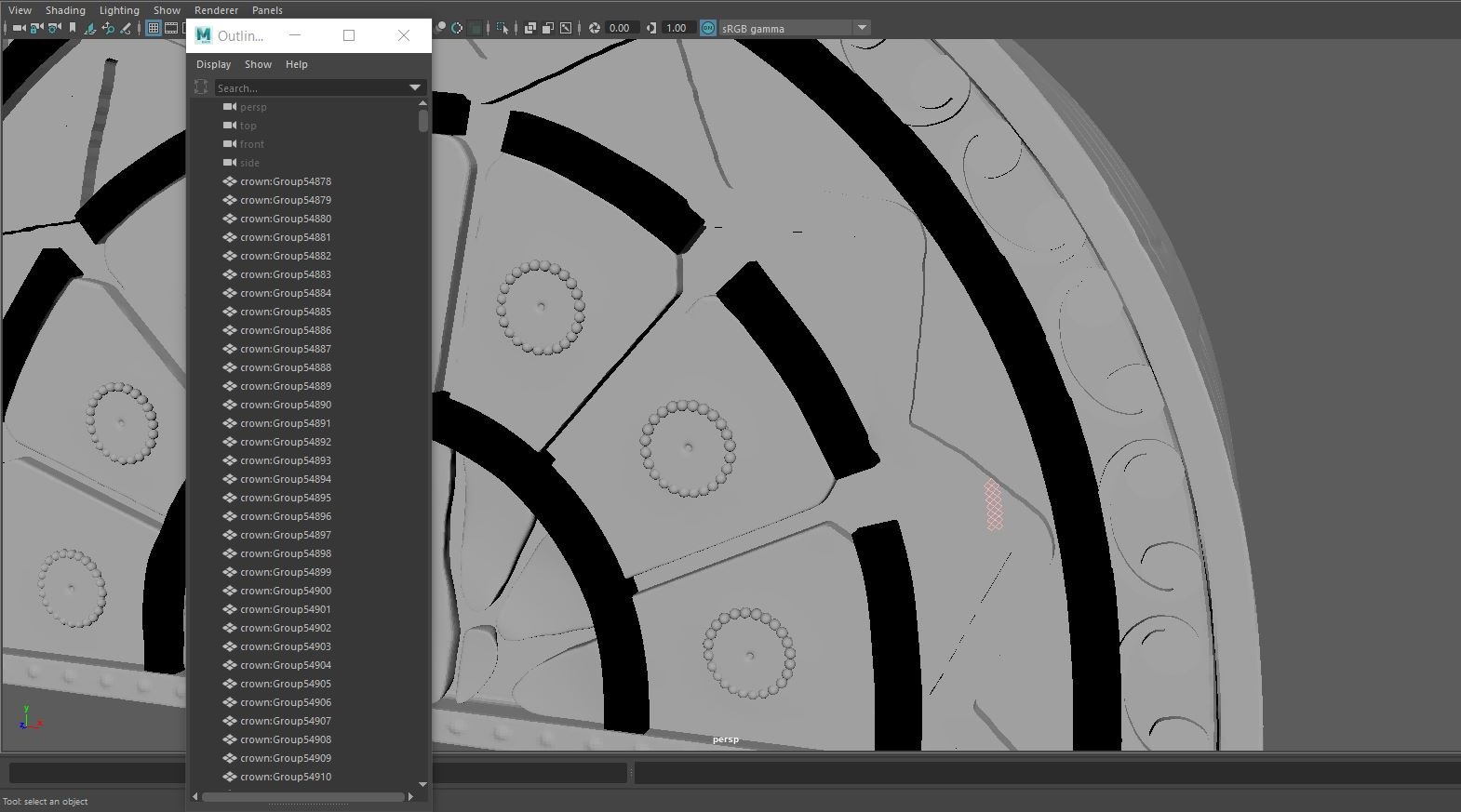
Task: Click the Outliner vertical scrollbar thumb
Action: point(423,121)
